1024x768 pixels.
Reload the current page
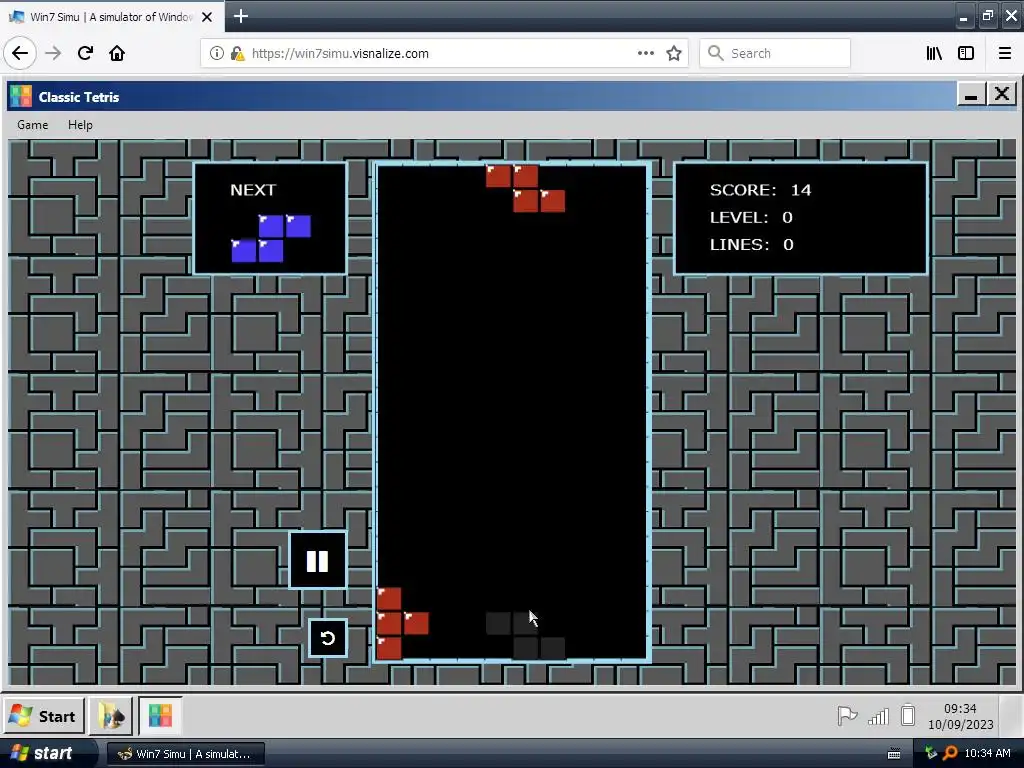[85, 54]
